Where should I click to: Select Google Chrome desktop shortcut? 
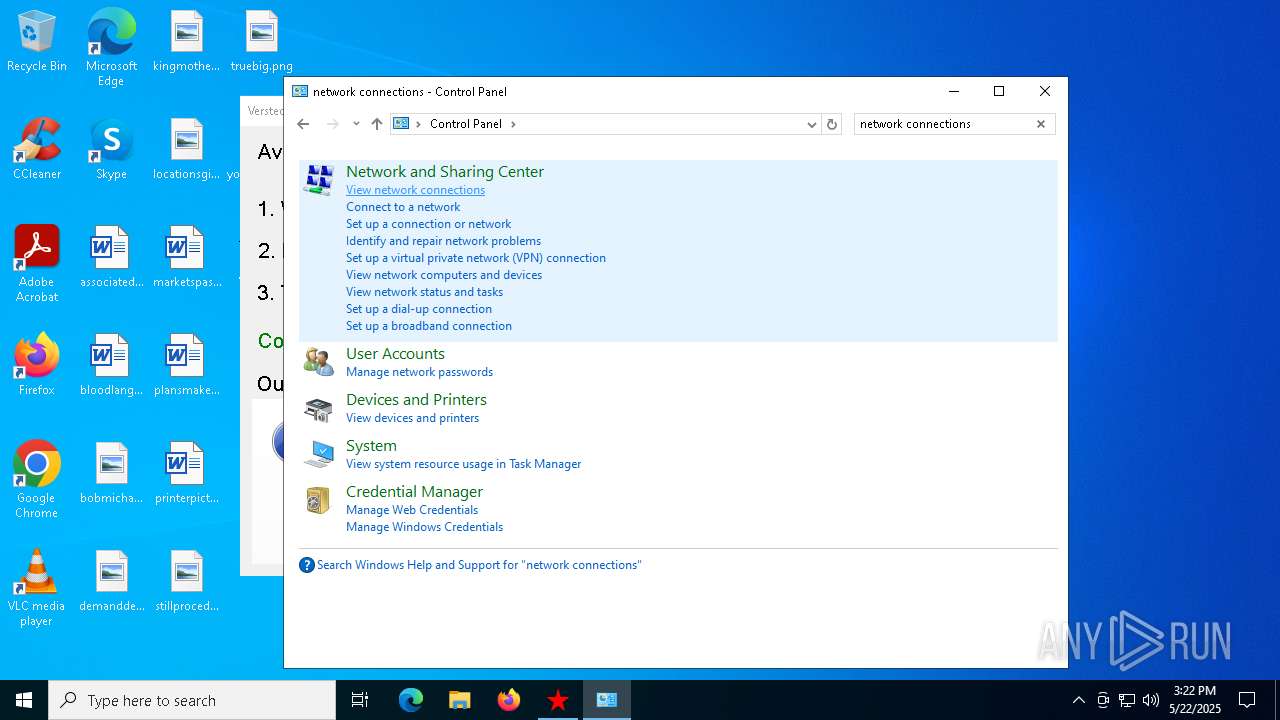[x=37, y=480]
